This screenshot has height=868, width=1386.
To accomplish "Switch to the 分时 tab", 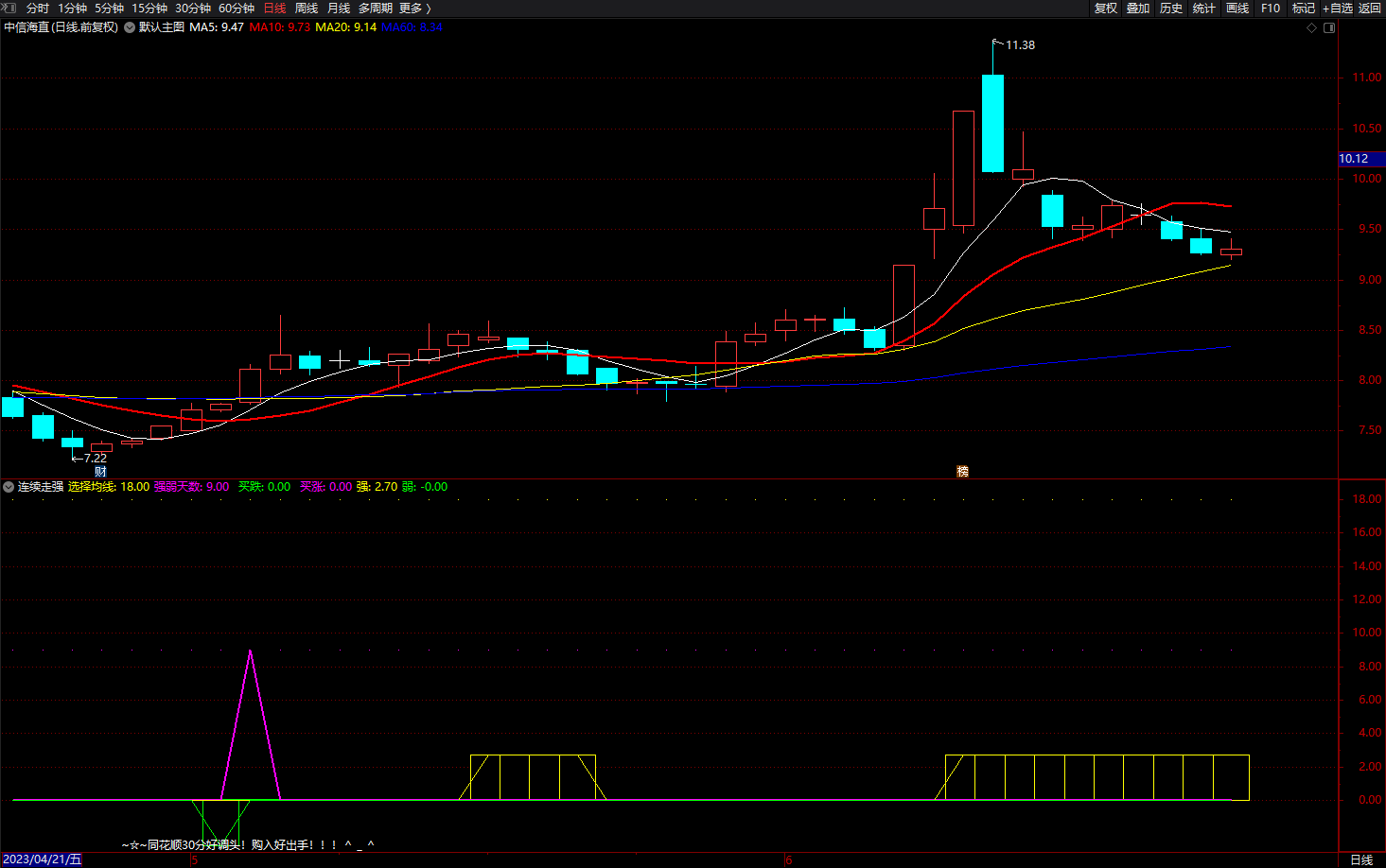I will (38, 8).
